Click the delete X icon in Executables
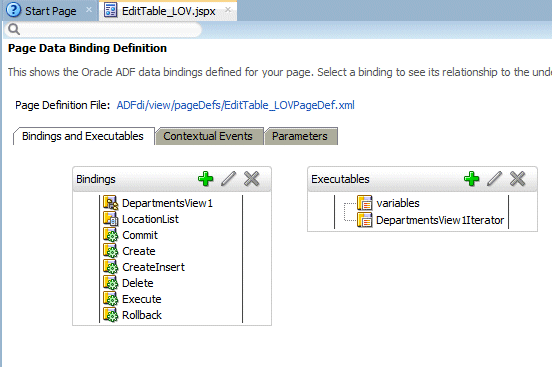 coord(518,179)
